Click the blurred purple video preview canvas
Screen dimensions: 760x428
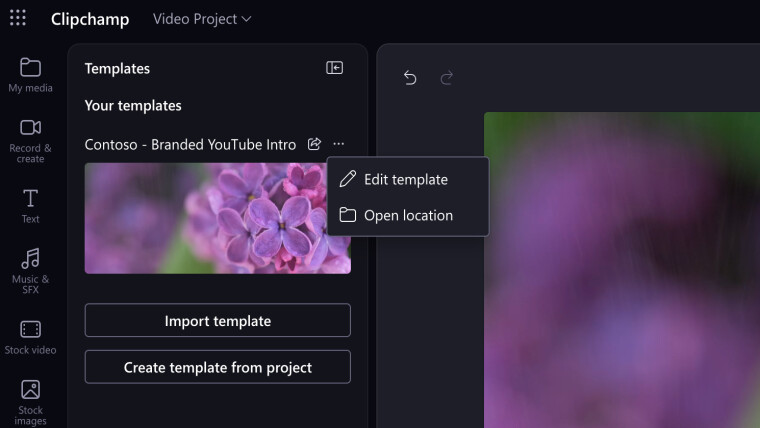point(622,270)
